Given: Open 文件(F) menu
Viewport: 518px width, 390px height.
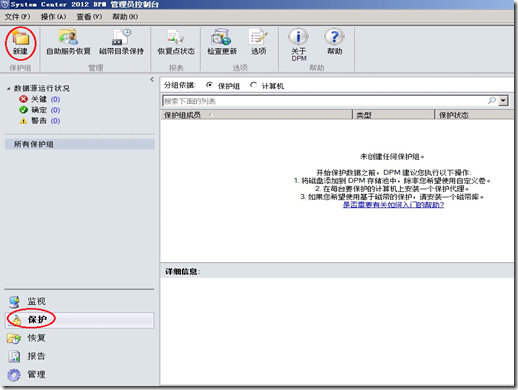Looking at the screenshot, I should pos(17,17).
